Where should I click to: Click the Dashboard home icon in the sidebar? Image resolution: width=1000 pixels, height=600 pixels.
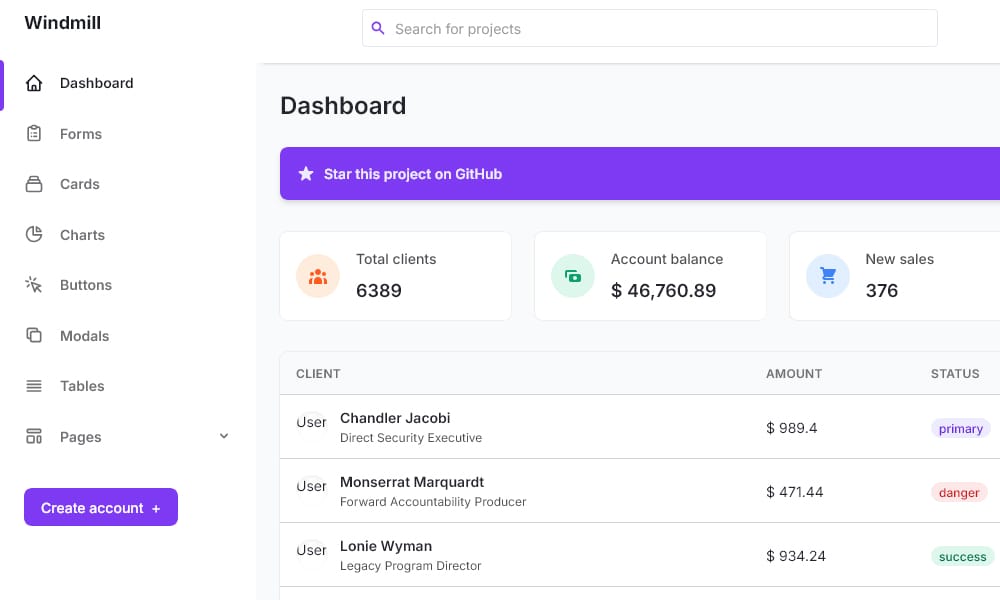click(34, 83)
